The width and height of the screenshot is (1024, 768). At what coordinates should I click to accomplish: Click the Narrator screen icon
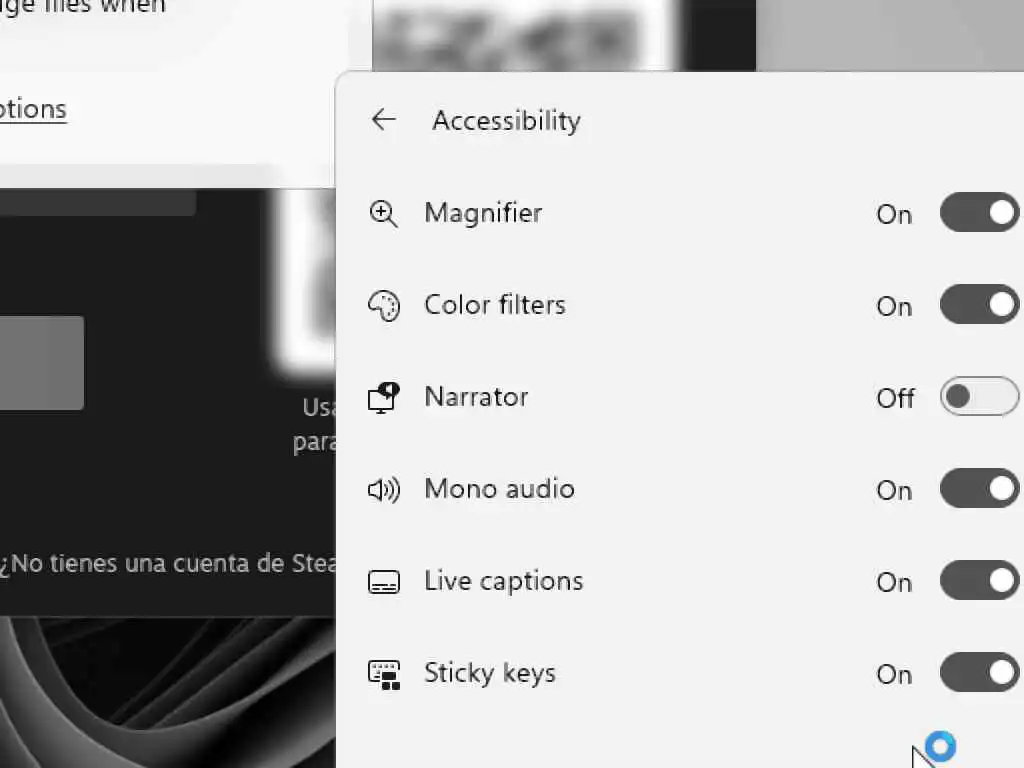coord(383,398)
